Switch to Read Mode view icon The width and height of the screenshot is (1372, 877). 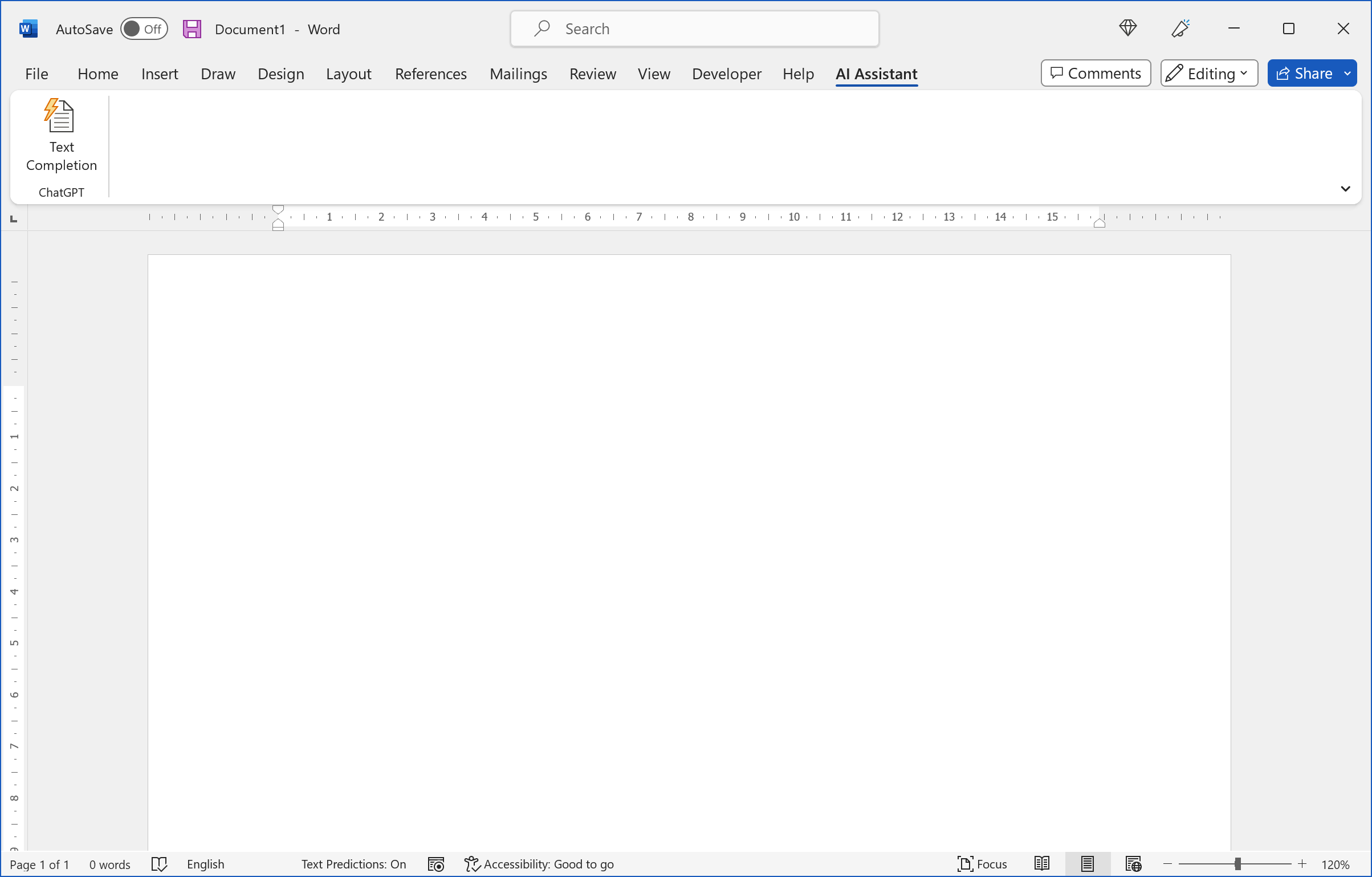click(x=1041, y=864)
